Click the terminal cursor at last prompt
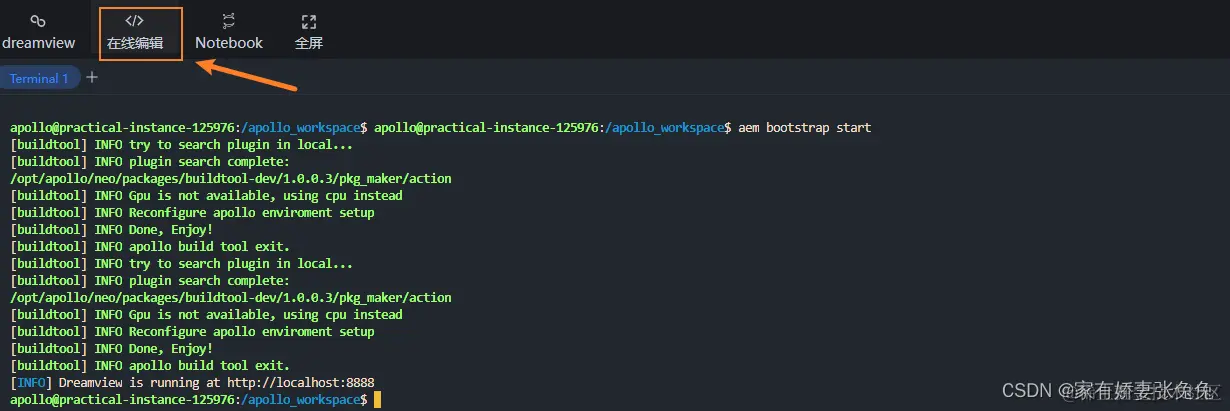Screen dimensions: 1230x411 pos(376,400)
